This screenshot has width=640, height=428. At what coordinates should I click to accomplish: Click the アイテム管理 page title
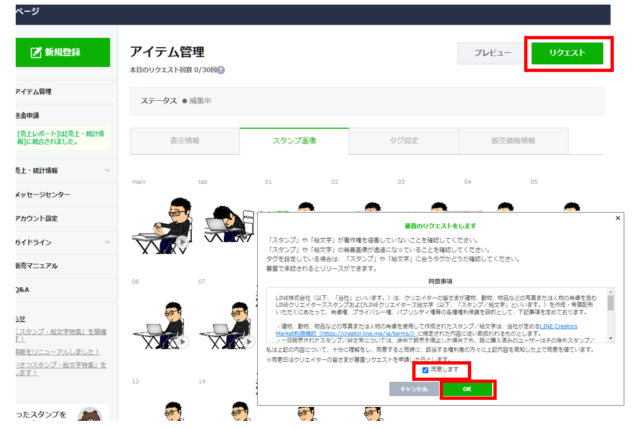click(x=167, y=52)
